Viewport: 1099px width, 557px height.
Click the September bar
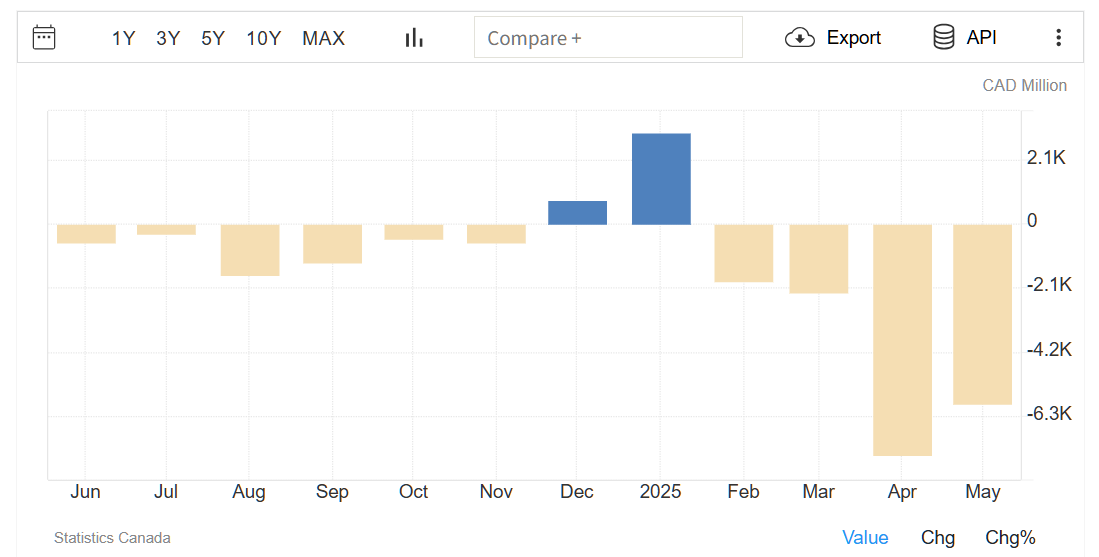click(332, 244)
